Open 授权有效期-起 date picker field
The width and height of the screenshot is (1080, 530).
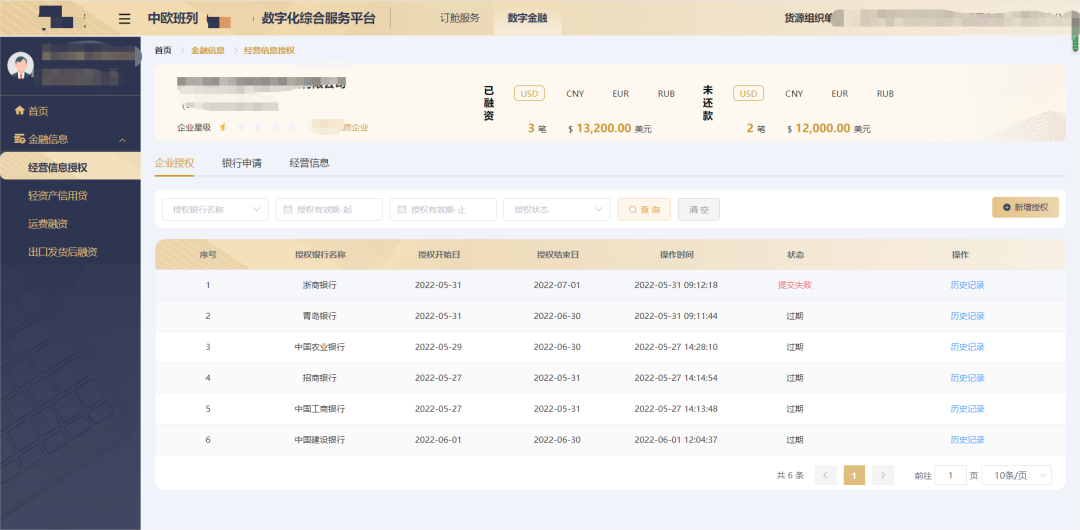point(329,210)
